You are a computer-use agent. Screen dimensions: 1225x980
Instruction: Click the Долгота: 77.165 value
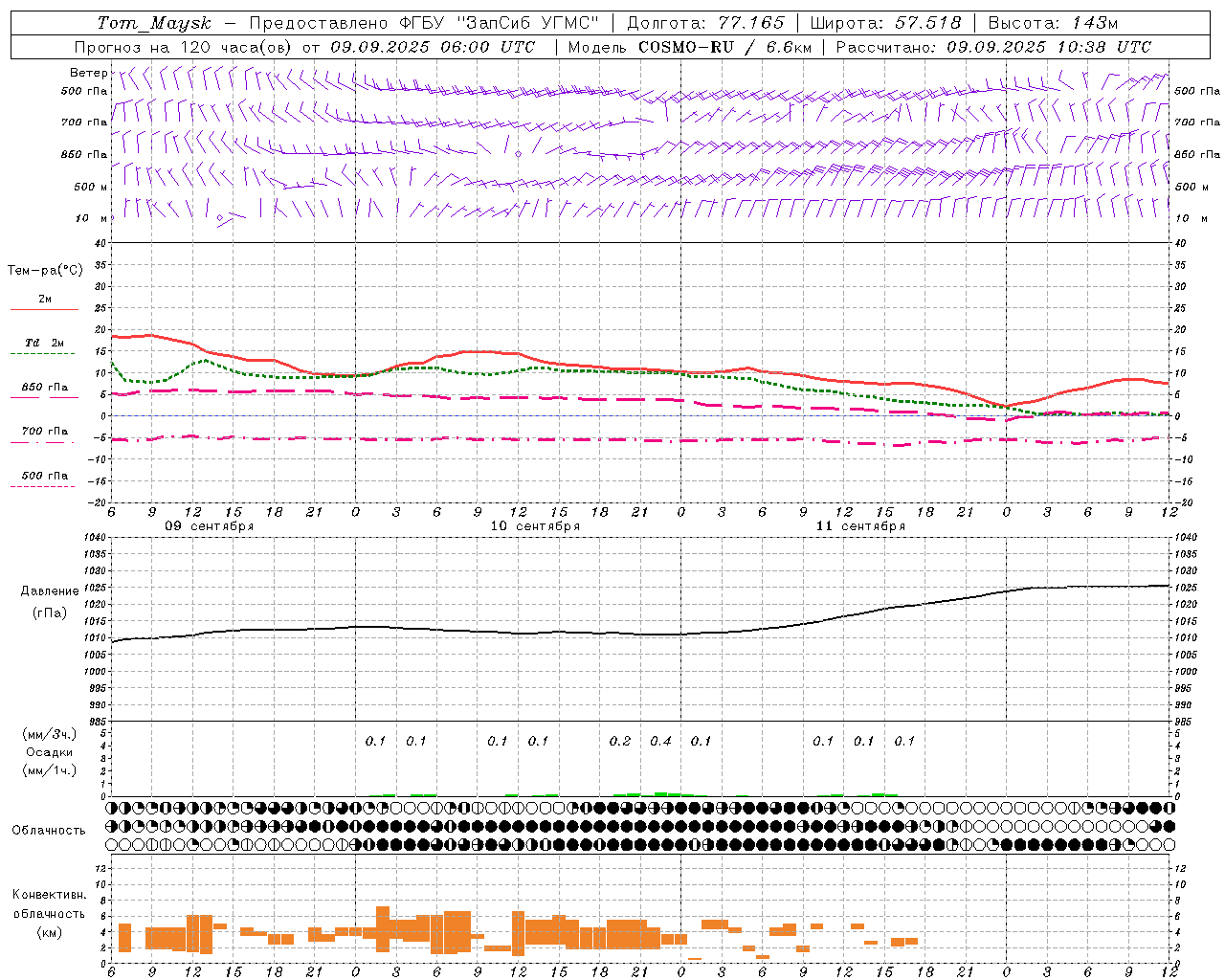tap(705, 23)
